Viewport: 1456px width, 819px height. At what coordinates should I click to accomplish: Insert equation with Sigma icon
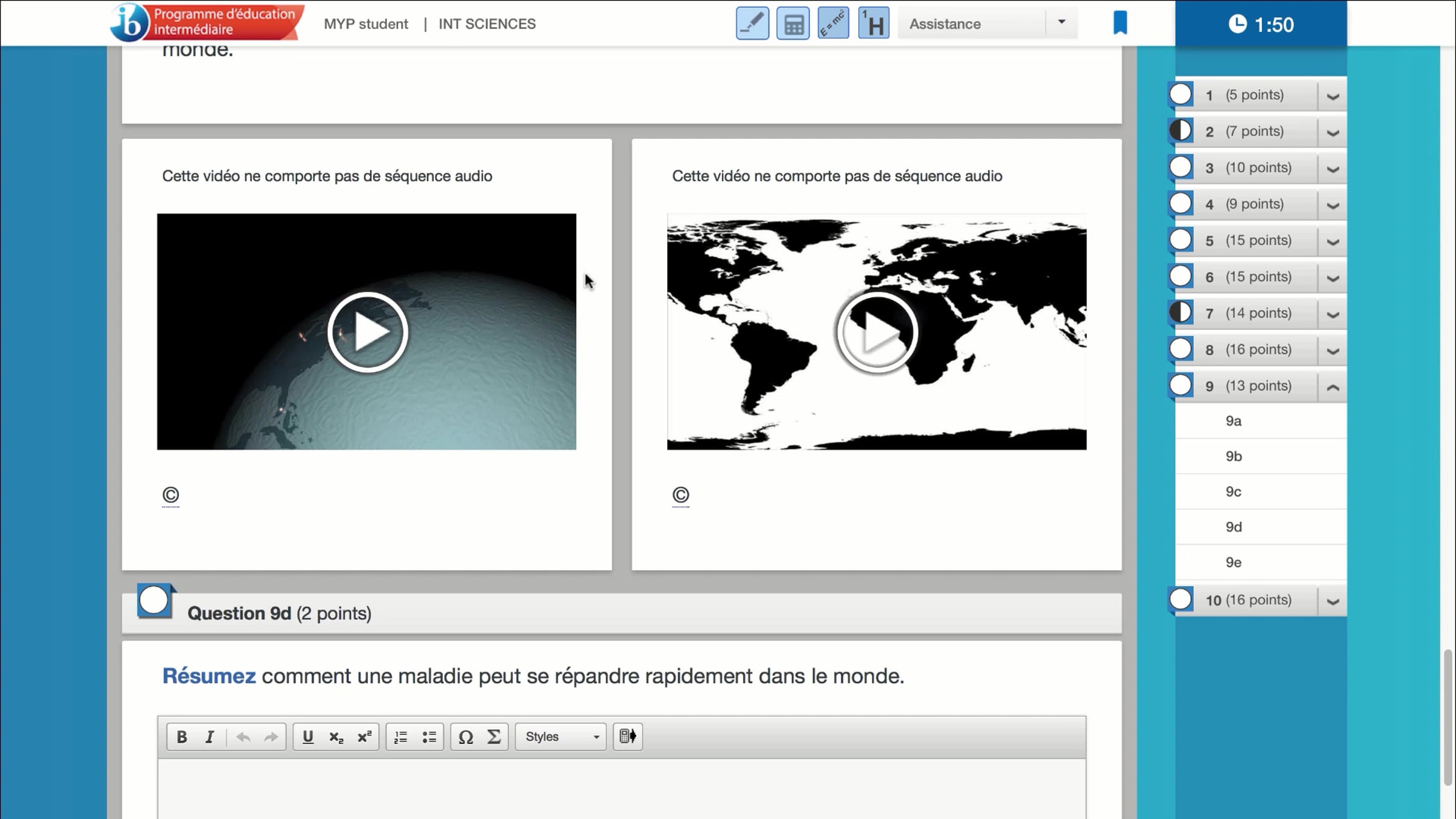pyautogui.click(x=494, y=736)
